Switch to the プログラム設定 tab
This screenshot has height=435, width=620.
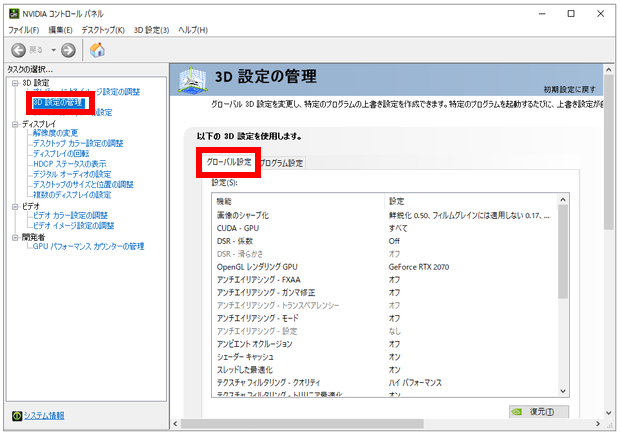tap(282, 163)
